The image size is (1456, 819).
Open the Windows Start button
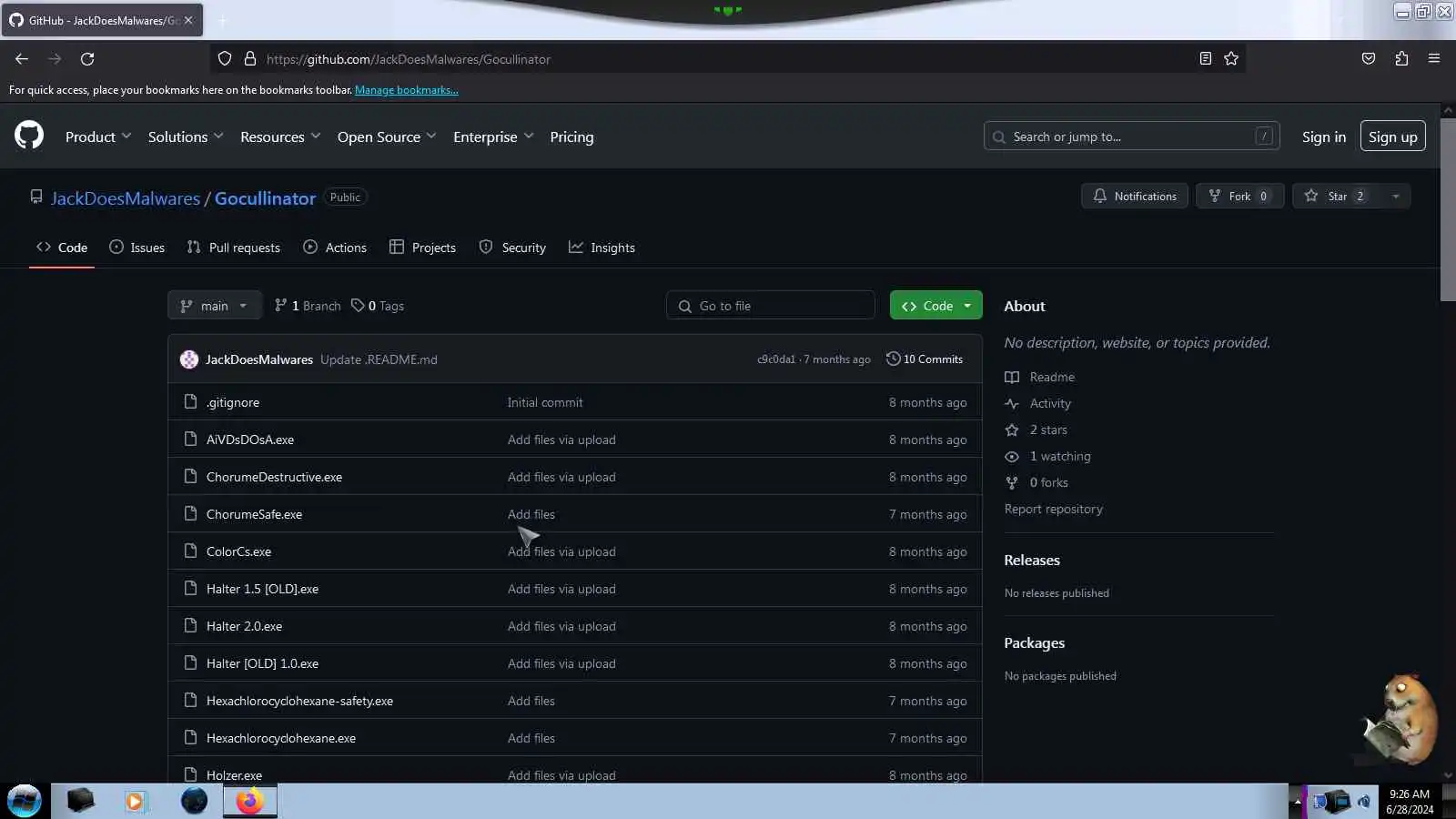coord(25,801)
